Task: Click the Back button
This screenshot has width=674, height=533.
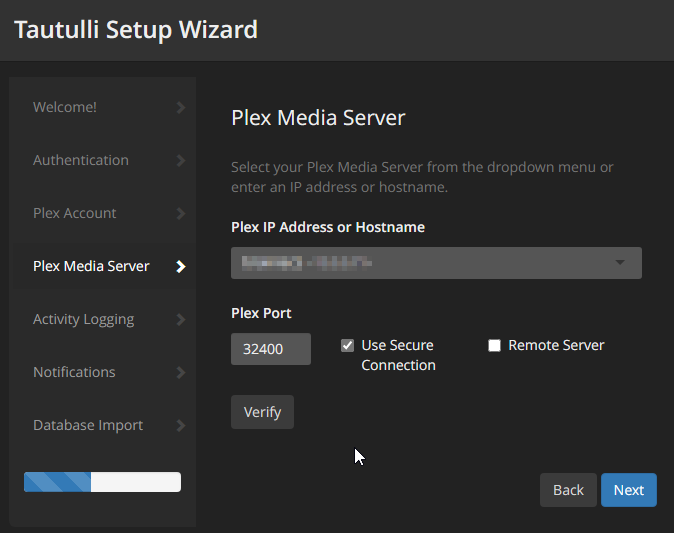Action: [x=568, y=490]
